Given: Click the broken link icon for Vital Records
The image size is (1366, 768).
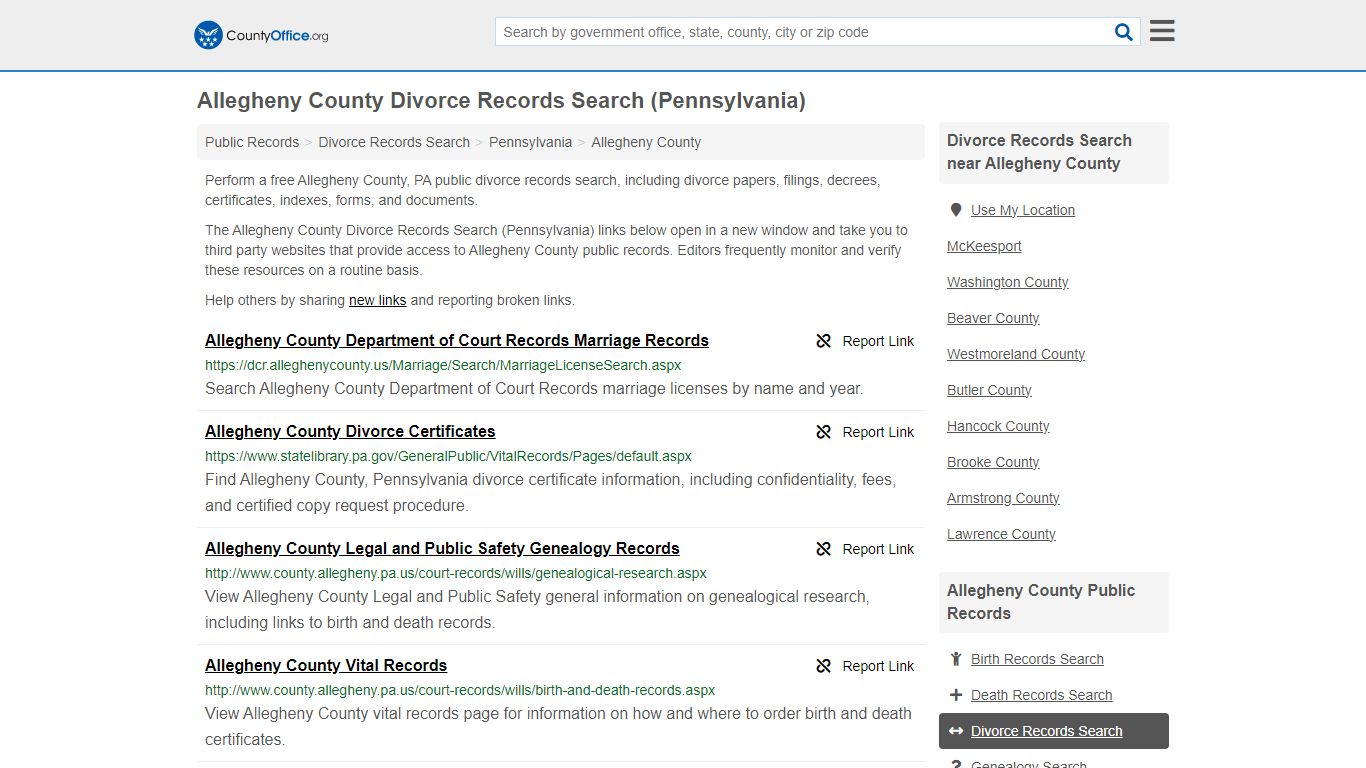Looking at the screenshot, I should click(x=824, y=666).
